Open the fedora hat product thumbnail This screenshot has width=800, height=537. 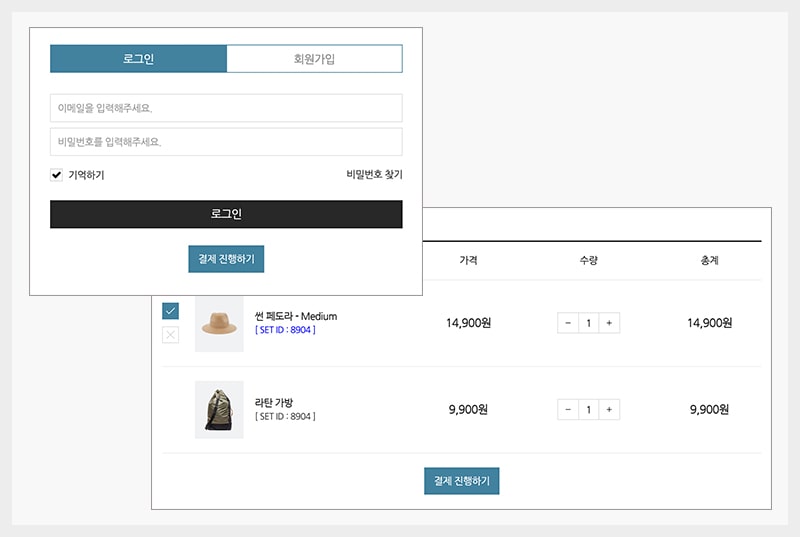pyautogui.click(x=219, y=323)
